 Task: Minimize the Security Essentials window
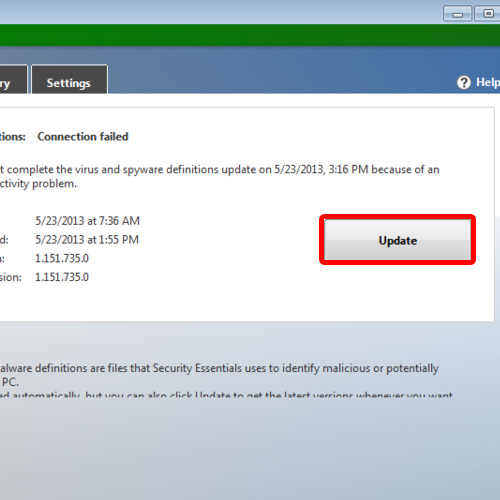point(457,14)
